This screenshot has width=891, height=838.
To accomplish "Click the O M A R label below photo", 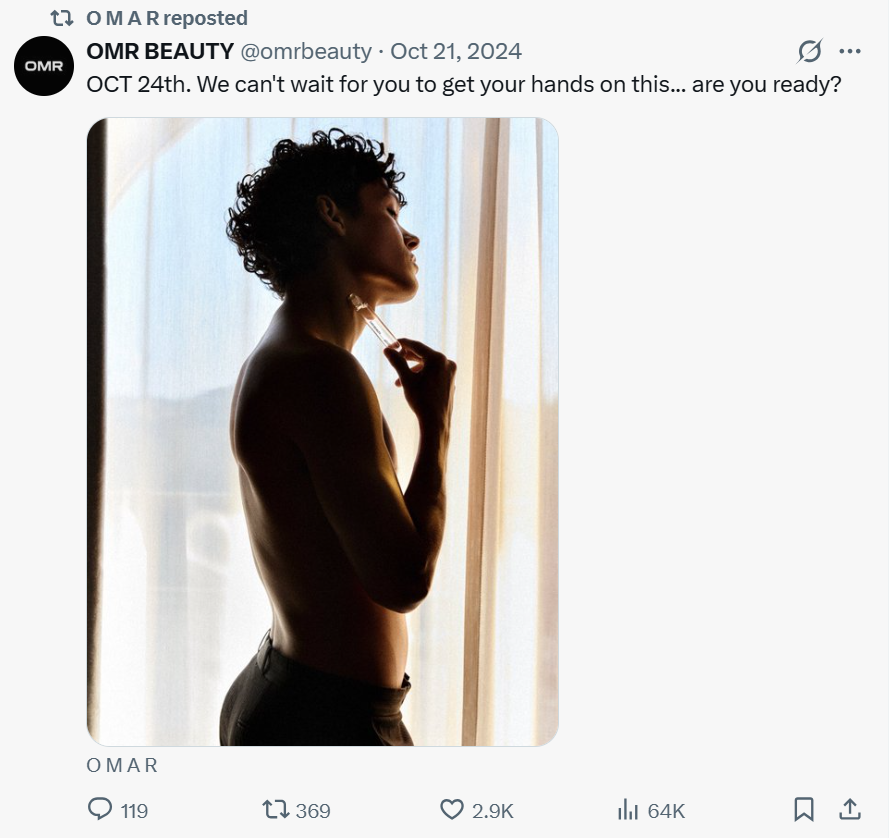I will [x=122, y=766].
